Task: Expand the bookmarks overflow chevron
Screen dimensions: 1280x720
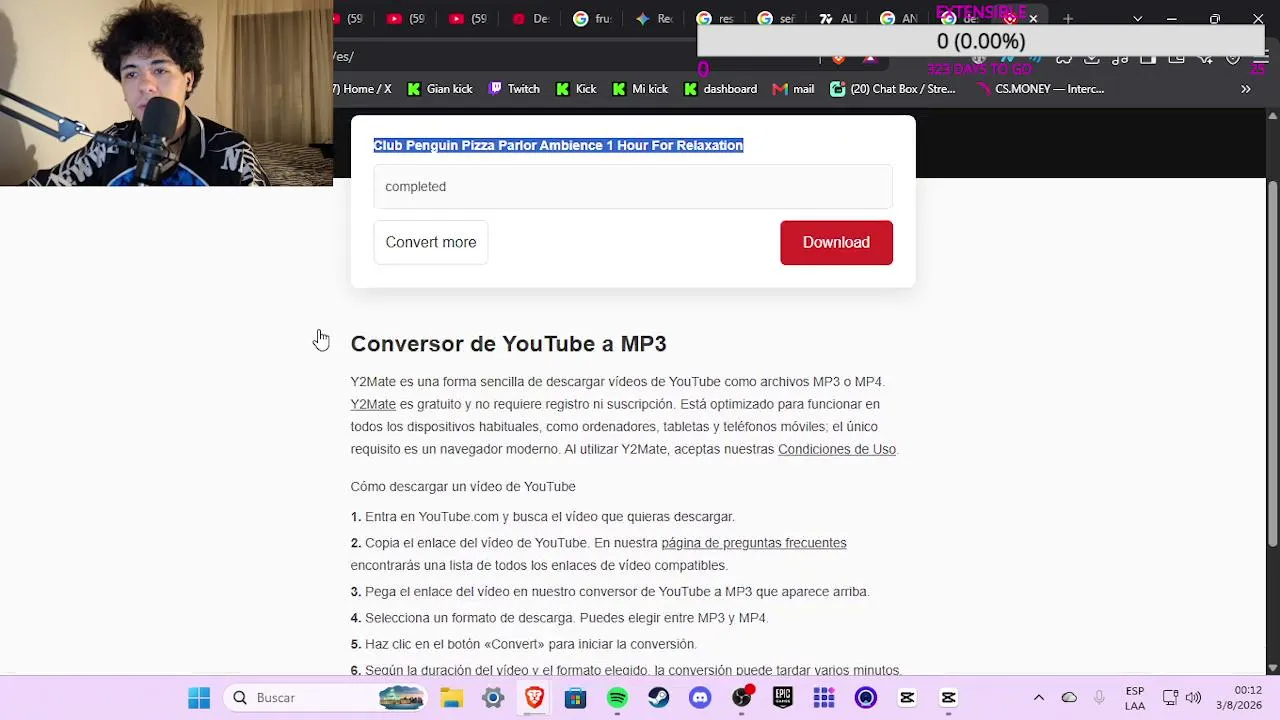Action: [1246, 89]
